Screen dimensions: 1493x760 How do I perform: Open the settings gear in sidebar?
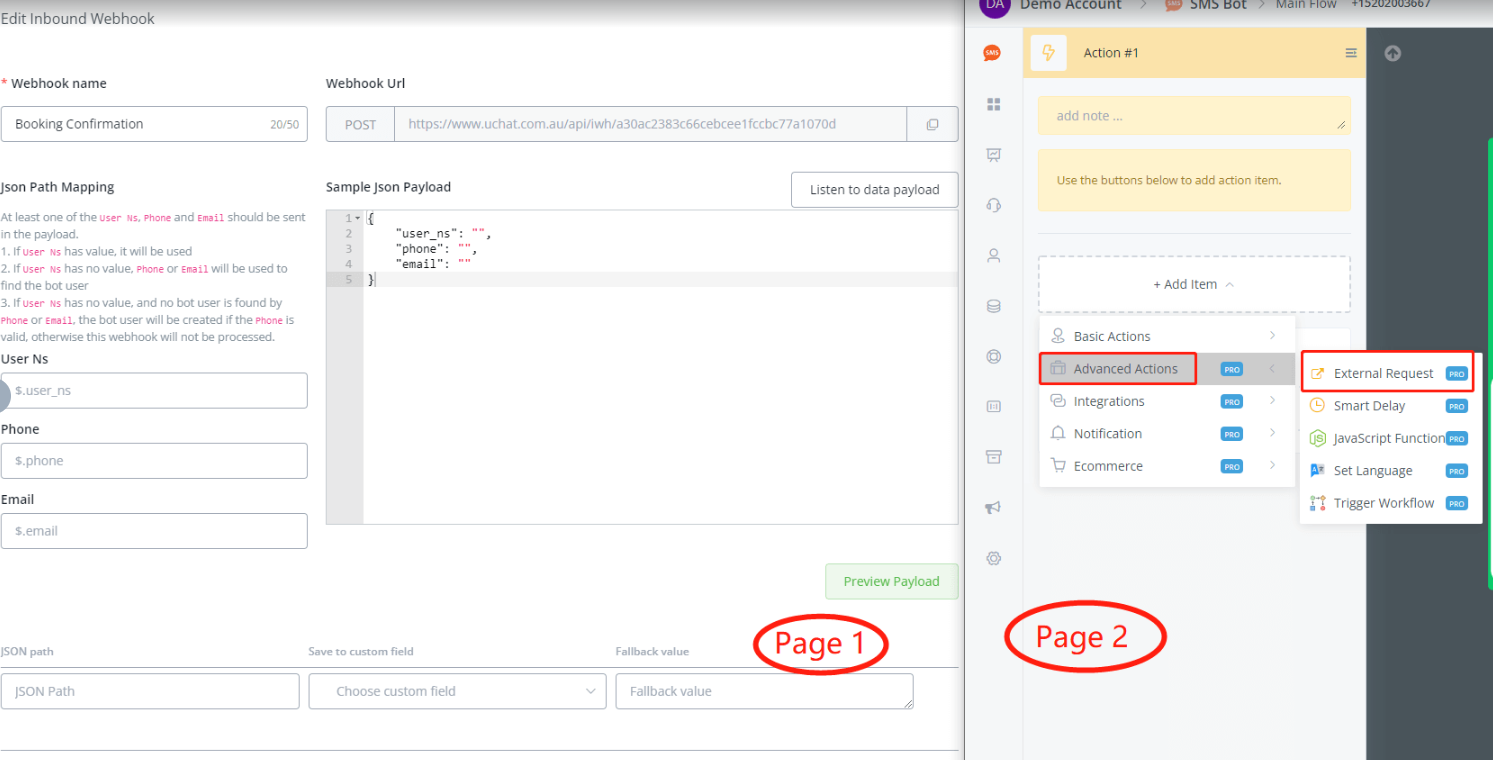tap(993, 558)
